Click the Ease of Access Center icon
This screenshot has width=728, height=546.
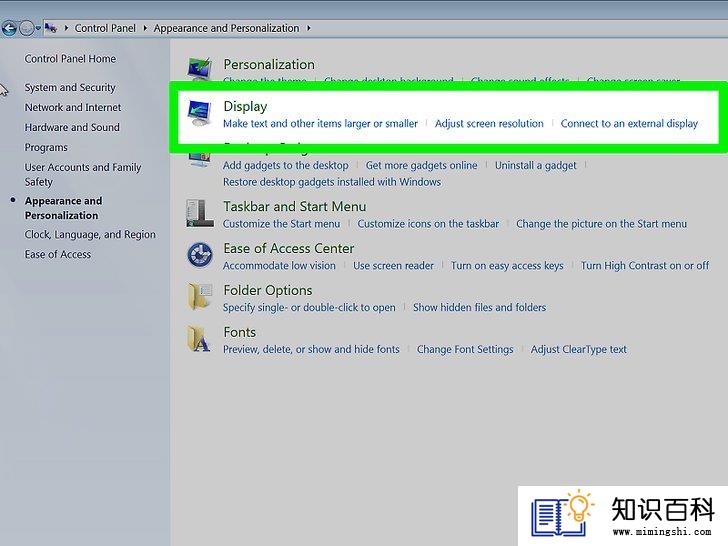200,255
